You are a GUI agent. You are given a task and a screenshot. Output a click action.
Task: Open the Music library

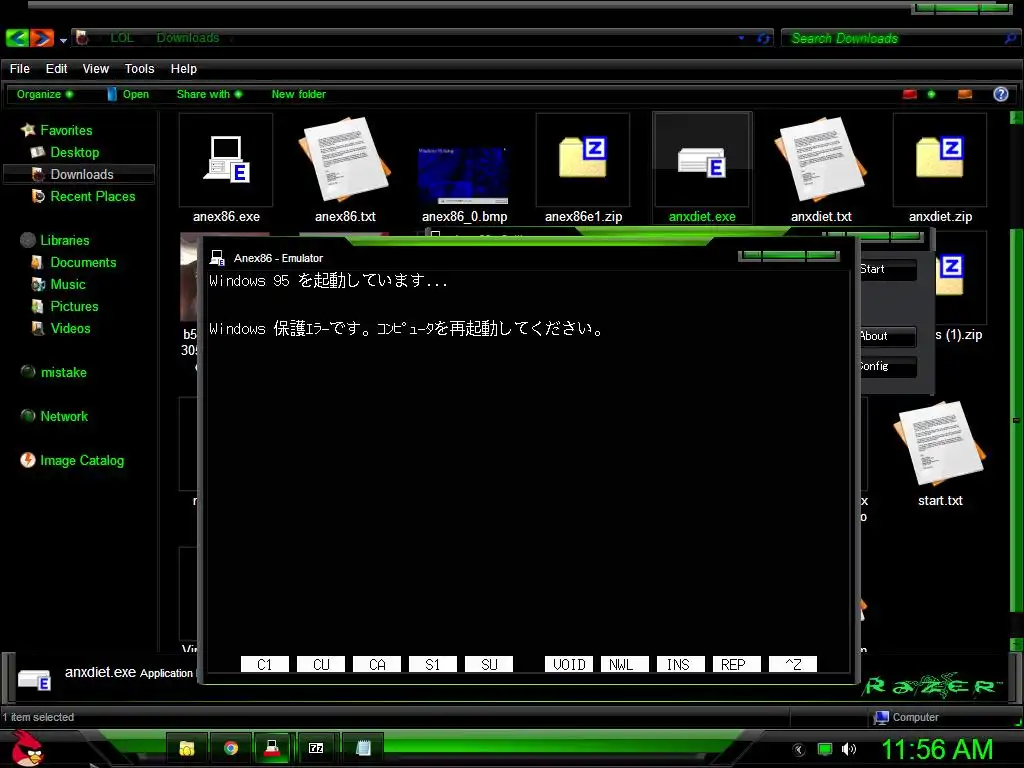pos(68,284)
